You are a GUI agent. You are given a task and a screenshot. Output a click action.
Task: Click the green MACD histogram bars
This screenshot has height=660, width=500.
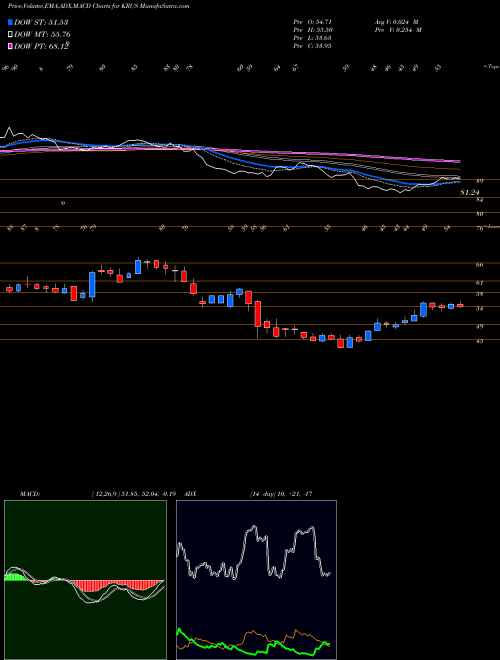tap(14, 577)
